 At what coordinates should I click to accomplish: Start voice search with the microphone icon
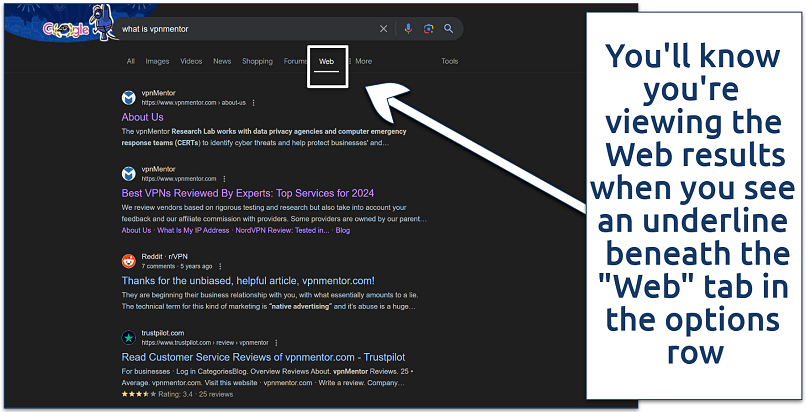point(408,29)
